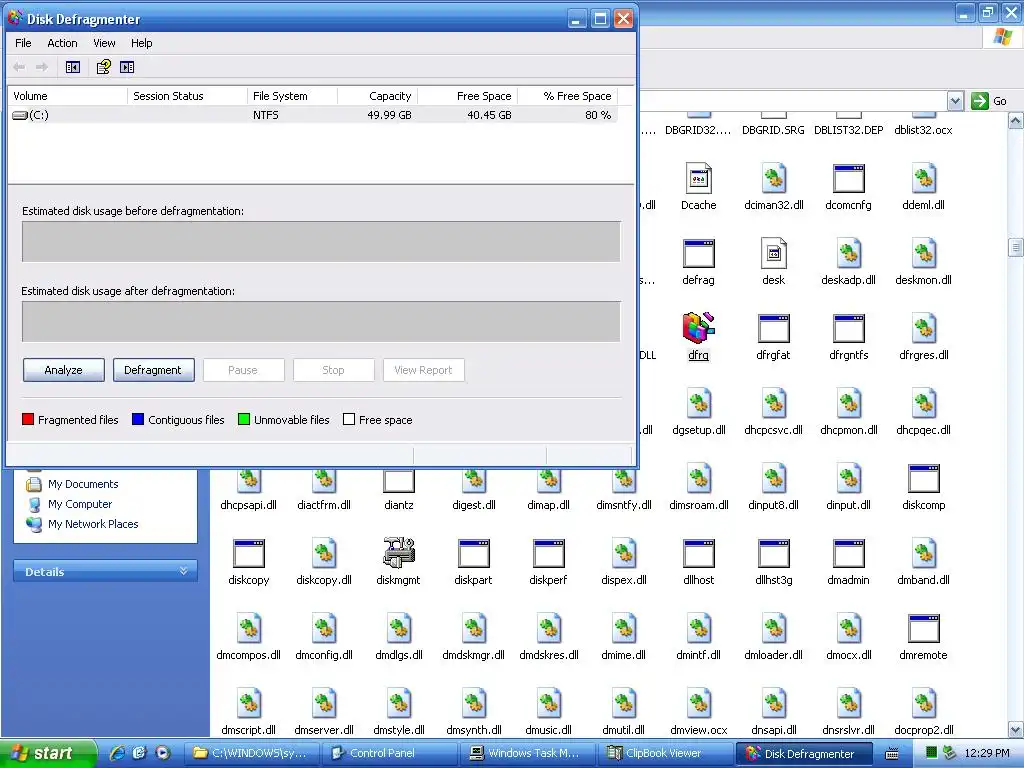Switch to ClipBook Viewer taskbar button
This screenshot has width=1024, height=768.
[x=664, y=754]
